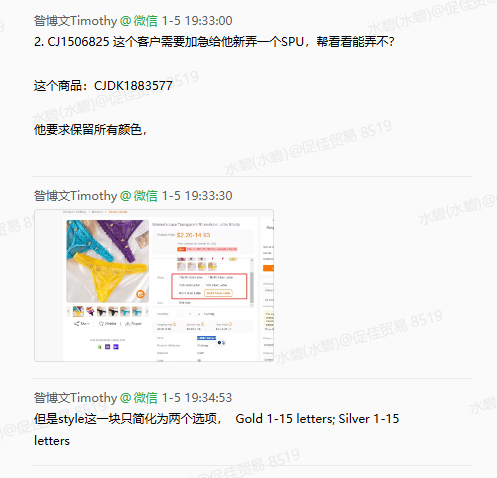This screenshot has height=478, width=497.
Task: Click the Report icon beside Wishlist
Action: [127, 324]
